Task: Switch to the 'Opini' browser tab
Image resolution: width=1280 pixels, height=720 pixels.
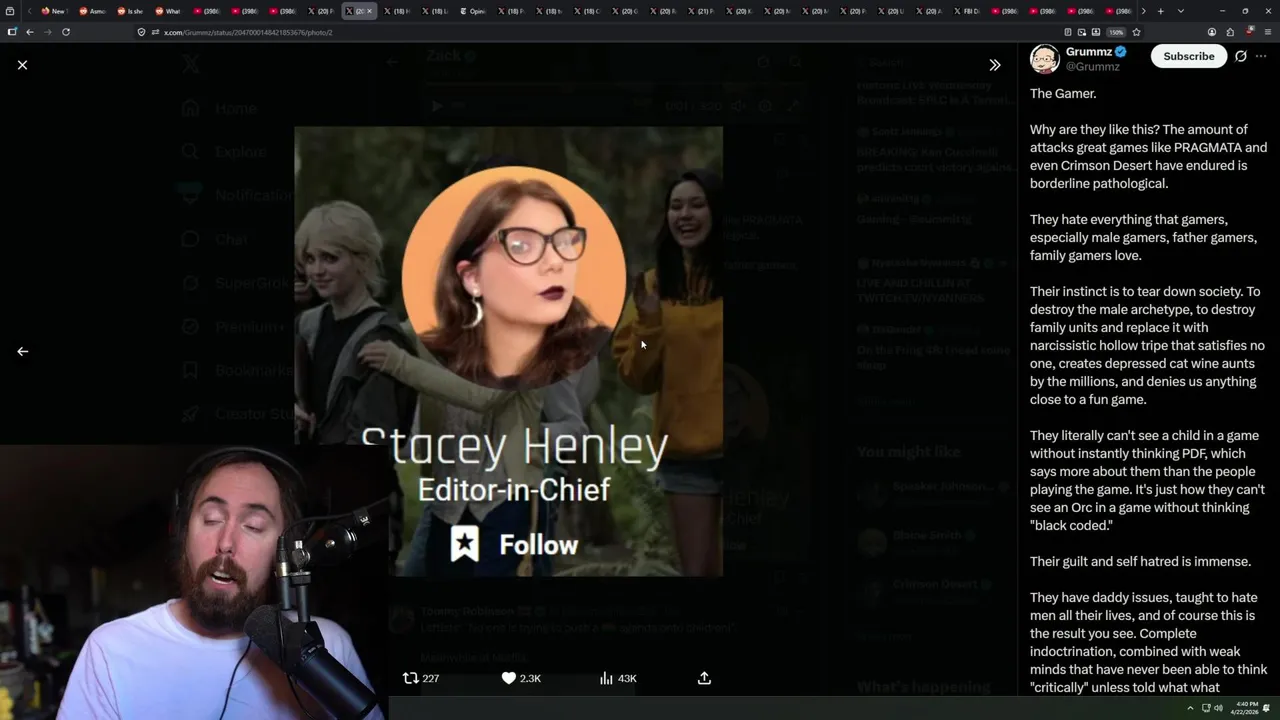Action: point(472,11)
